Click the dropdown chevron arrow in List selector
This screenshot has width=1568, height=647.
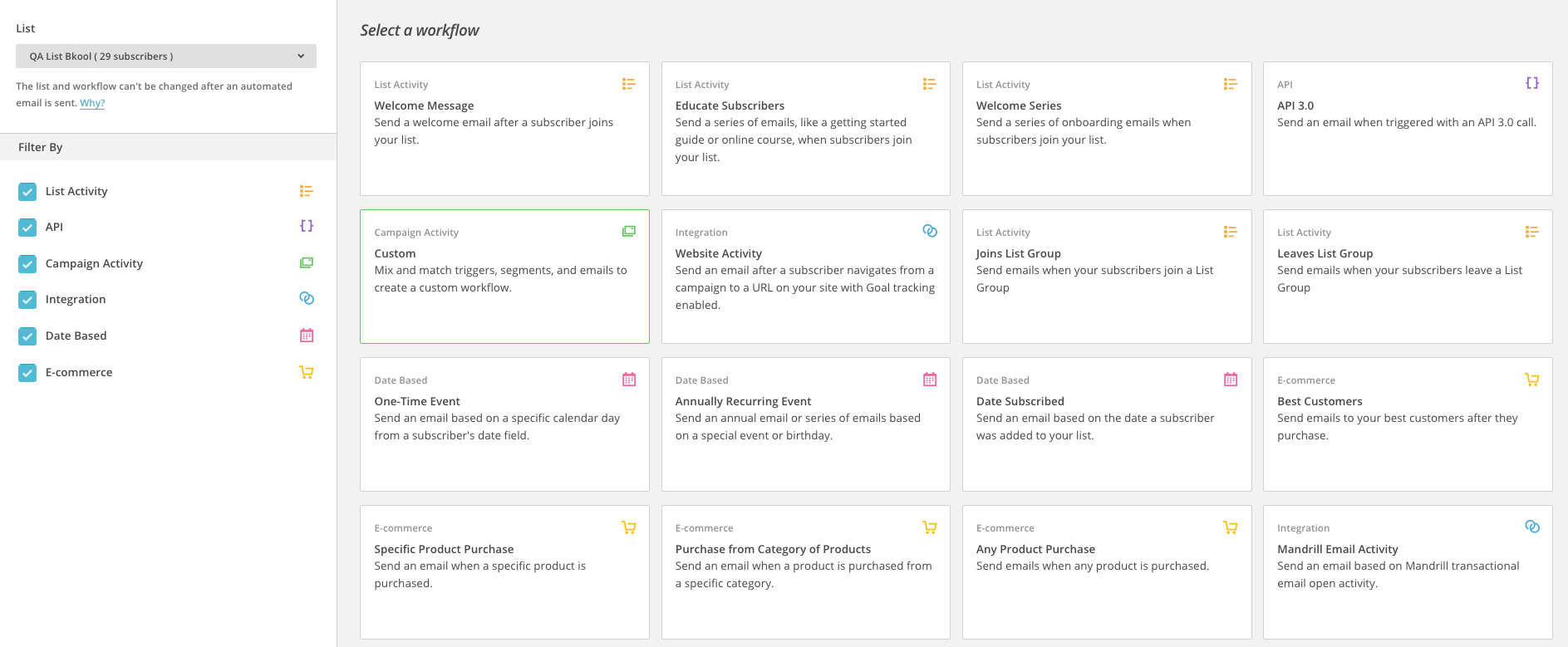[x=301, y=56]
